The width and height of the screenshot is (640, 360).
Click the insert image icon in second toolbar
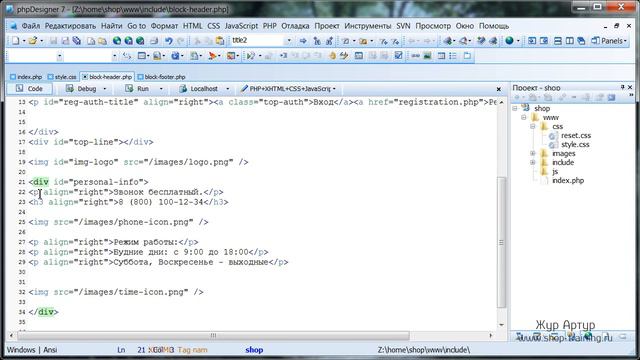click(427, 56)
